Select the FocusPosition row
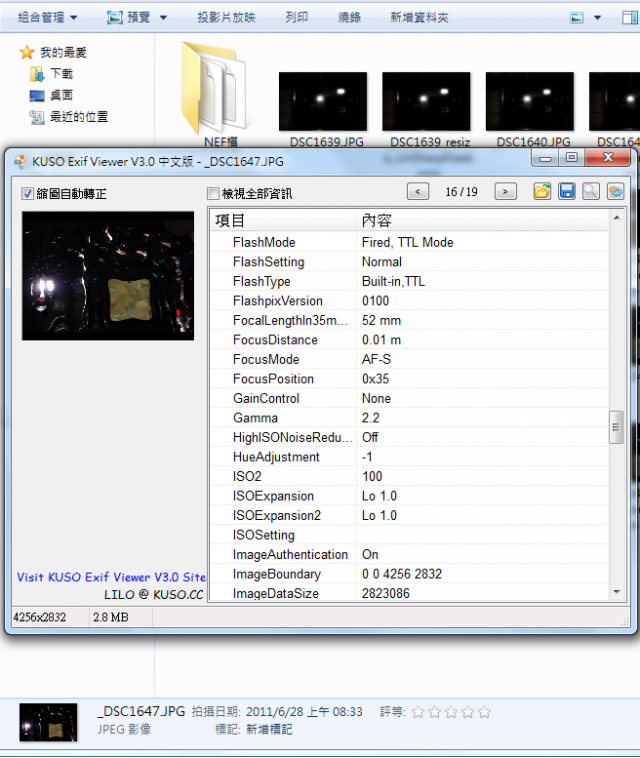640x758 pixels. [x=409, y=379]
